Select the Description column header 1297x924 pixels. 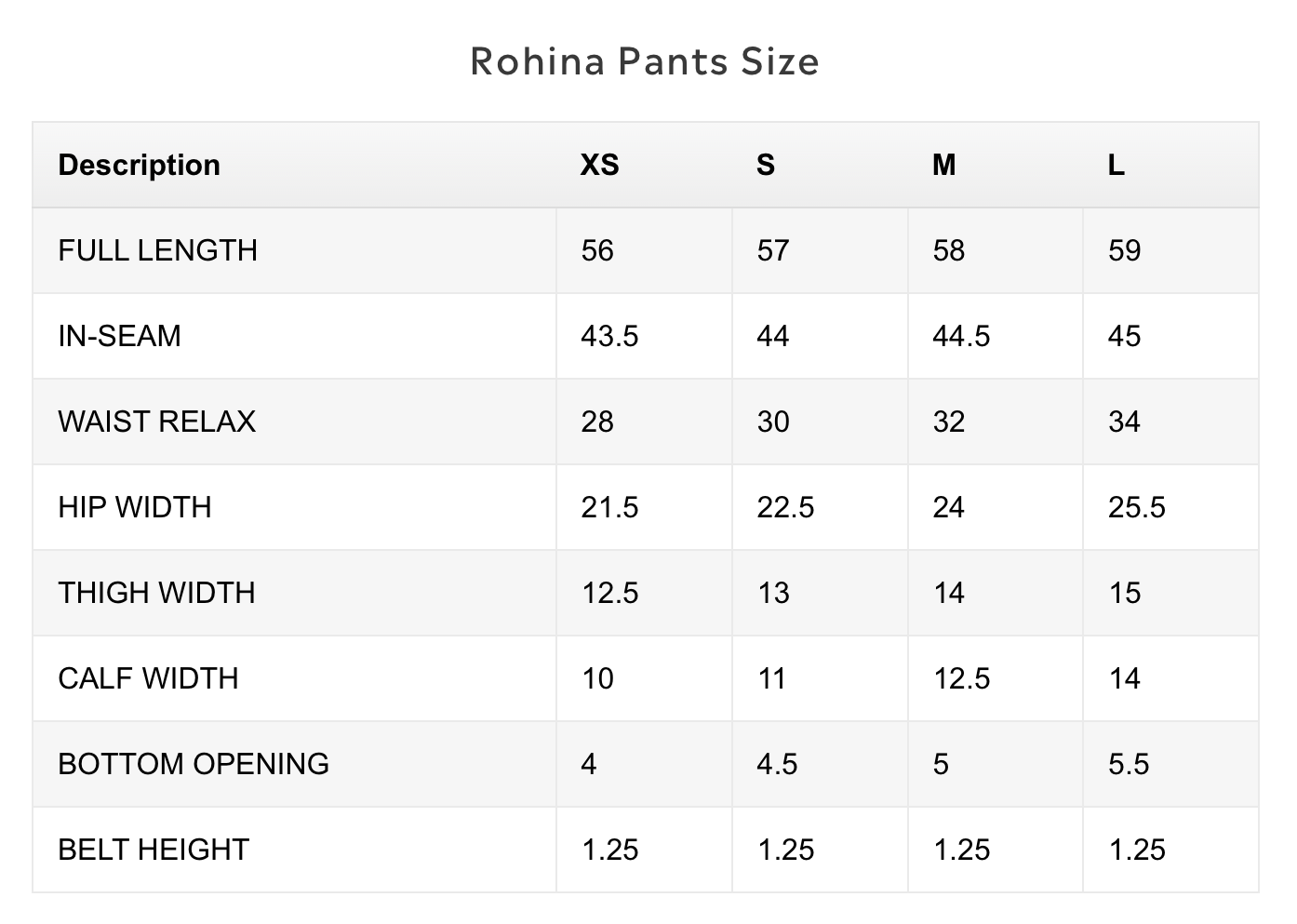(x=140, y=165)
